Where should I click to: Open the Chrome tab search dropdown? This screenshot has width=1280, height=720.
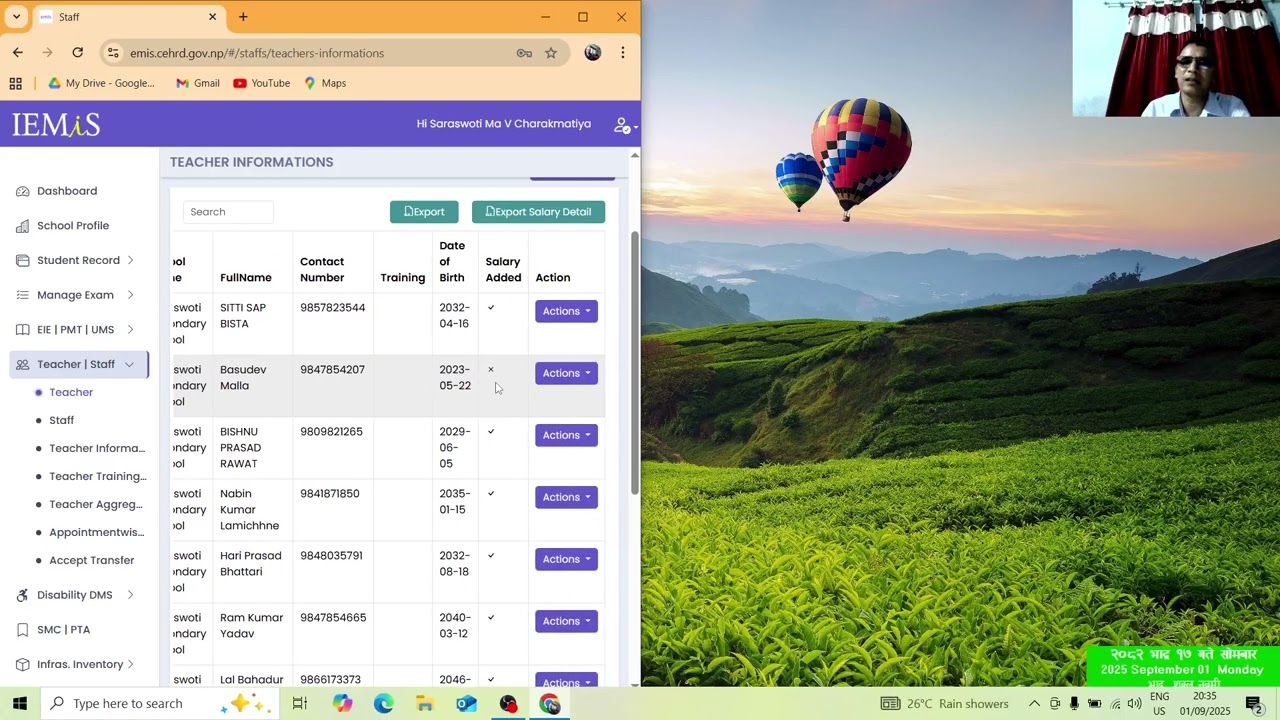click(16, 17)
